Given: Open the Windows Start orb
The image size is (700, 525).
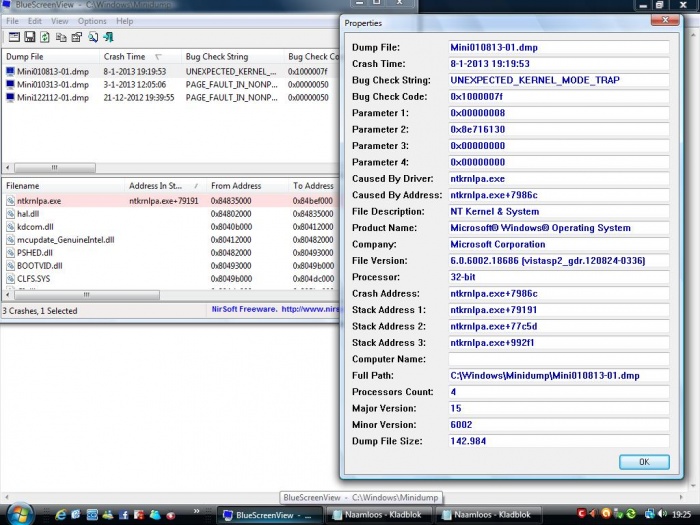Looking at the screenshot, I should point(20,514).
